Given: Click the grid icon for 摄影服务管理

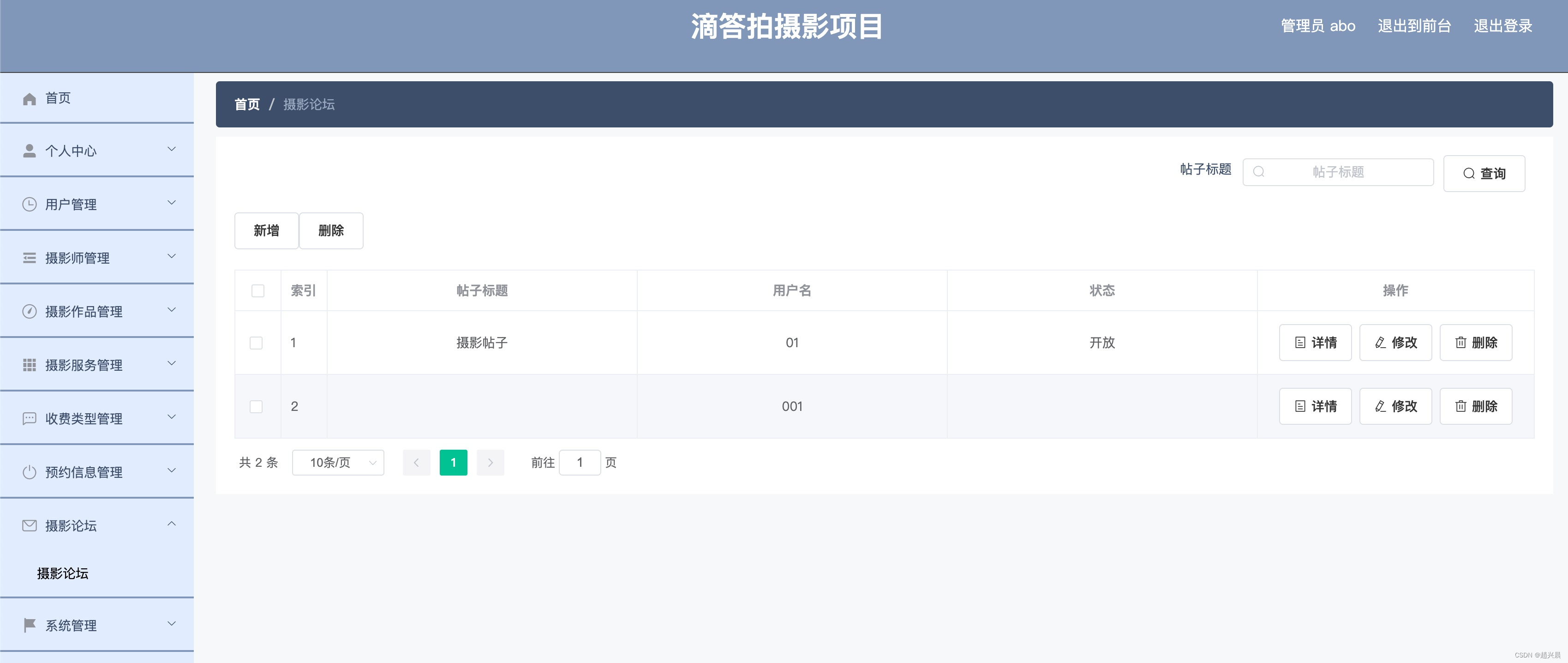Looking at the screenshot, I should [29, 365].
